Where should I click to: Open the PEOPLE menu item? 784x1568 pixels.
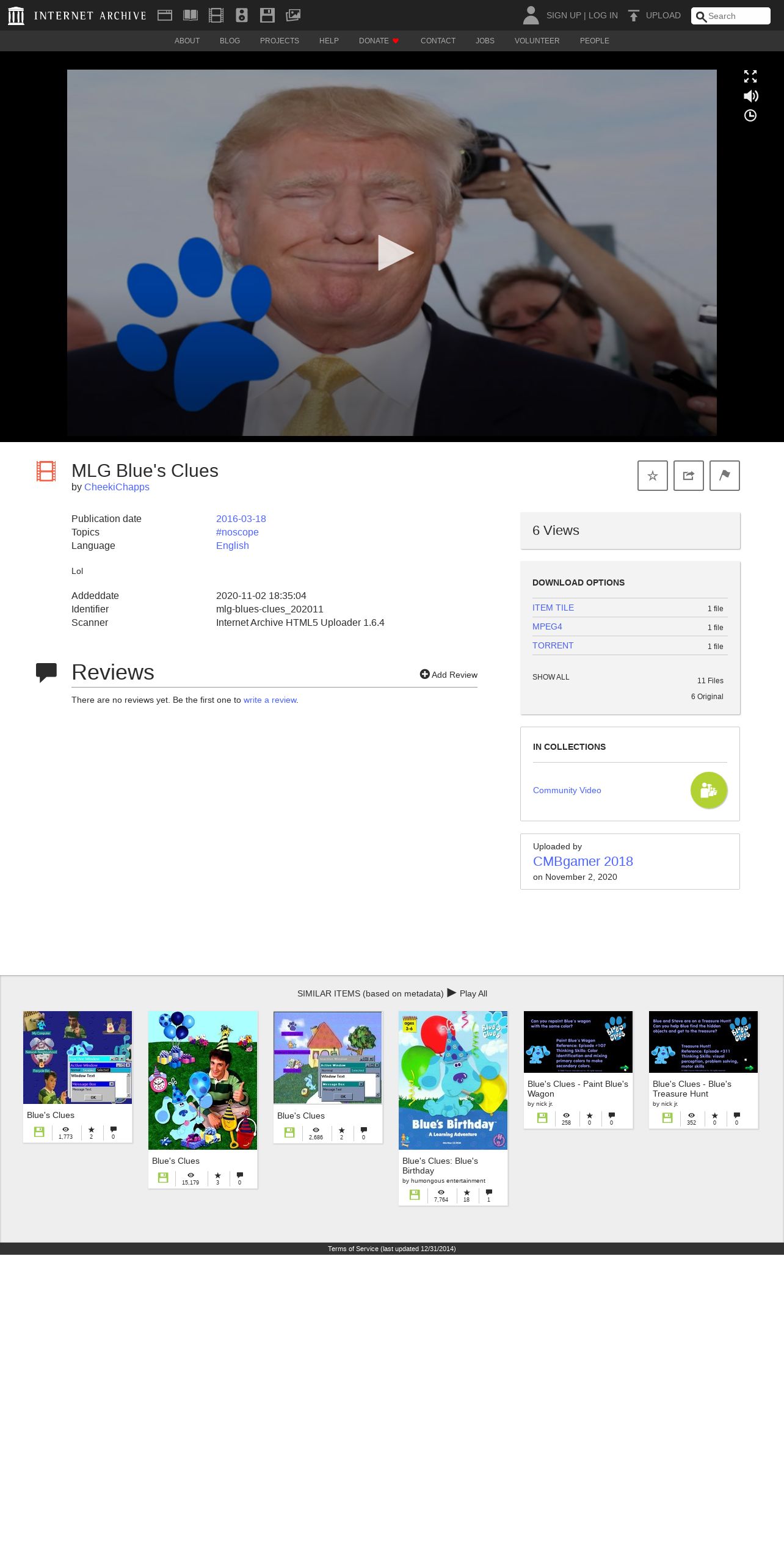pyautogui.click(x=594, y=41)
